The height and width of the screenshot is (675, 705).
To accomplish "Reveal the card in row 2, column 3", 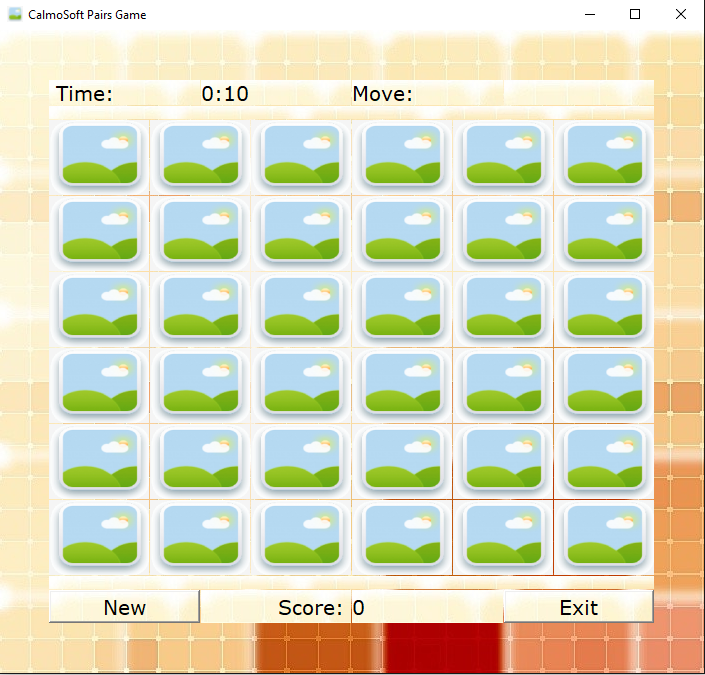I will [x=301, y=232].
